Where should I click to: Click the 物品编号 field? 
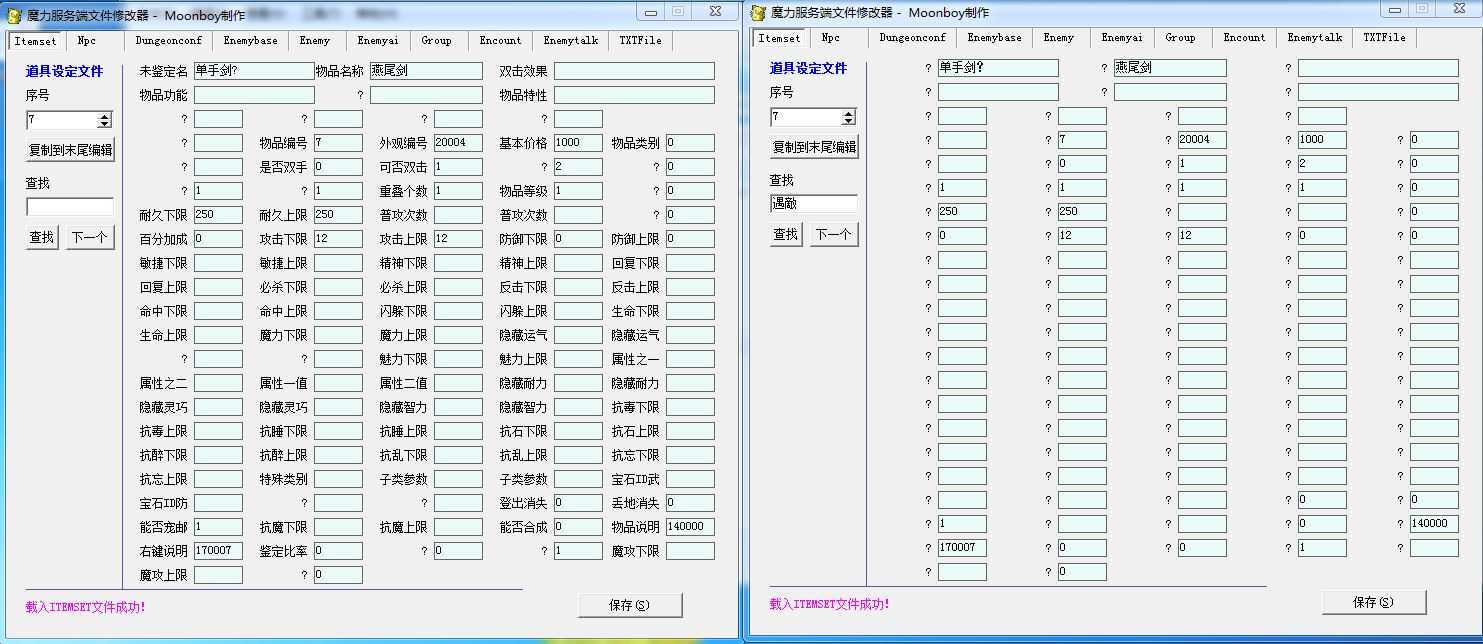coord(338,143)
